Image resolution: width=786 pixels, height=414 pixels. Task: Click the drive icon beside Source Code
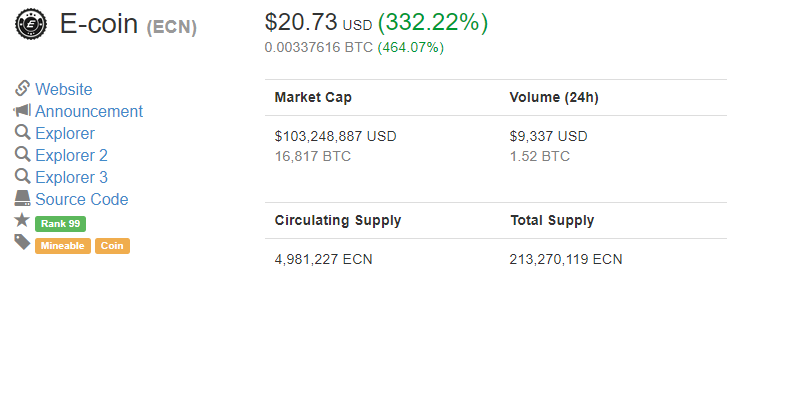click(x=22, y=198)
